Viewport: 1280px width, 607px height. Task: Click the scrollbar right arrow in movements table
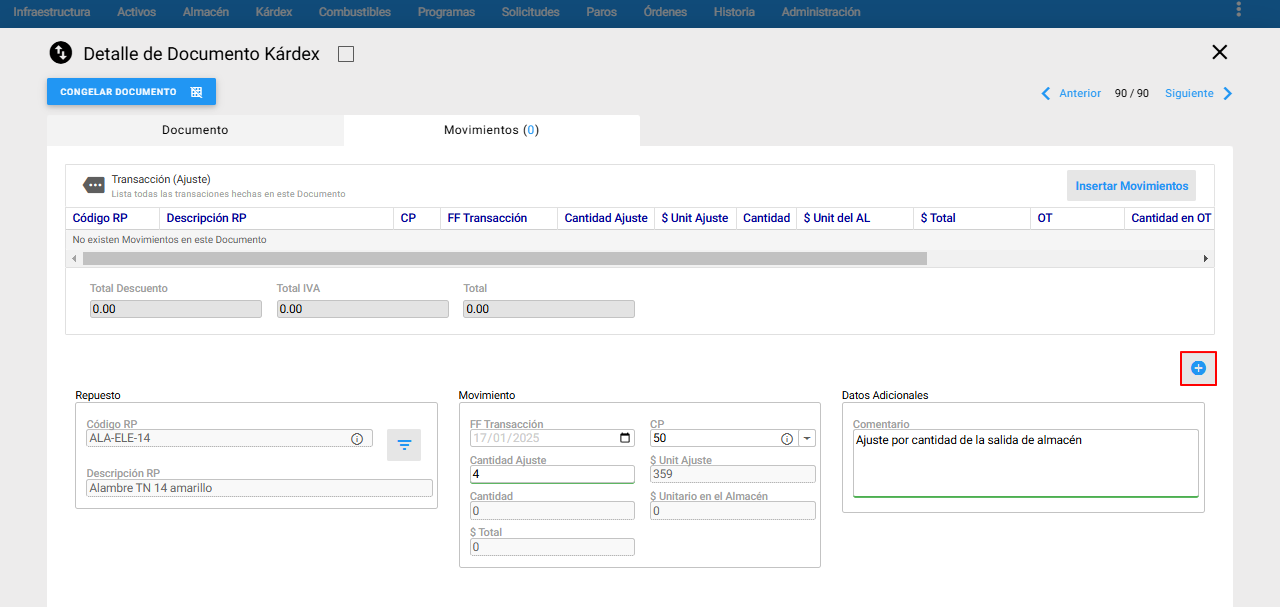[1206, 258]
